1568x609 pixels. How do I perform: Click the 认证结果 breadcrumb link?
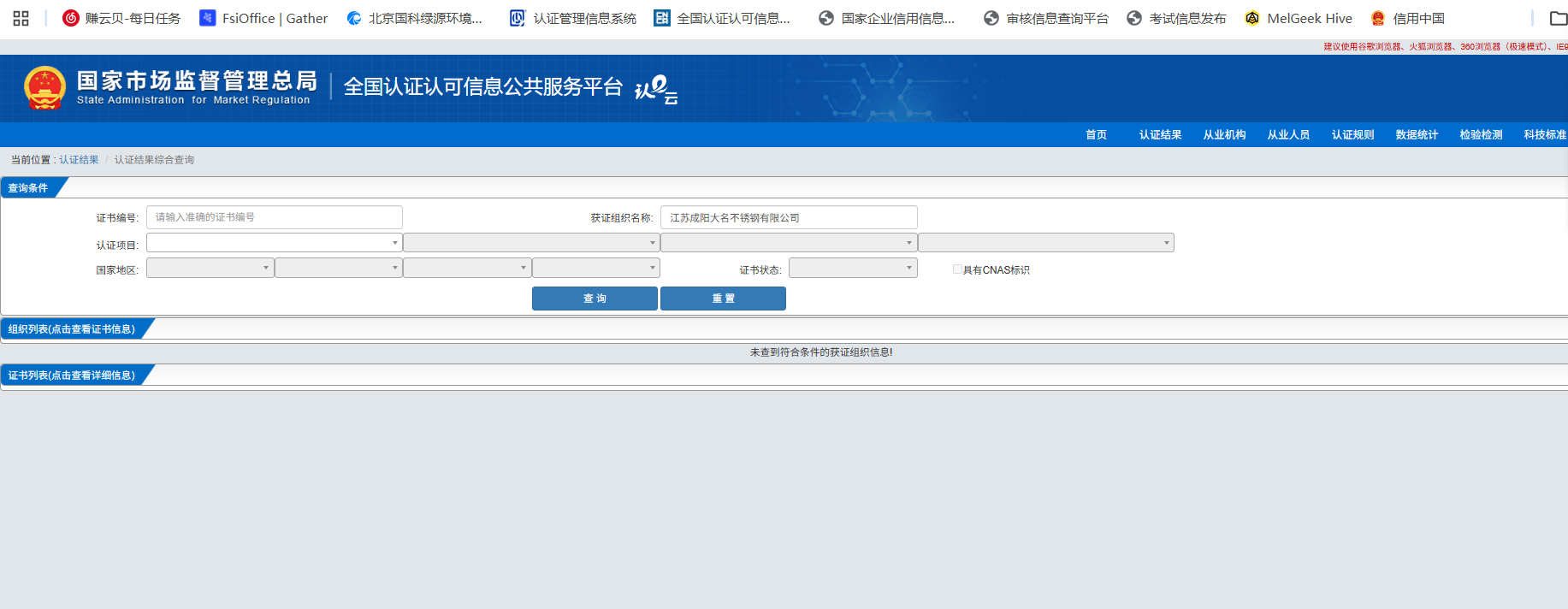[x=79, y=160]
